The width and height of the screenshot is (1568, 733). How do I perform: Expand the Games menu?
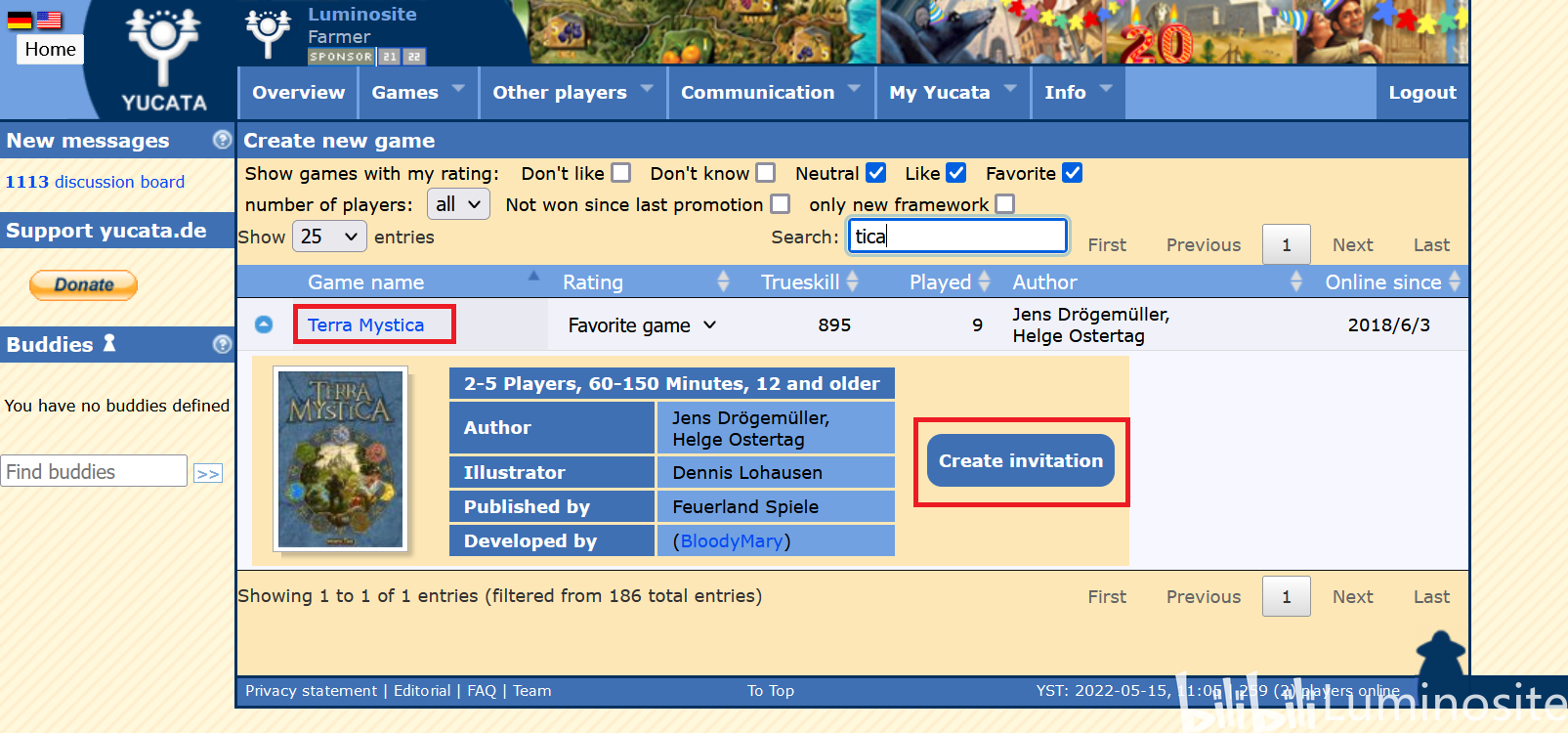[x=418, y=92]
